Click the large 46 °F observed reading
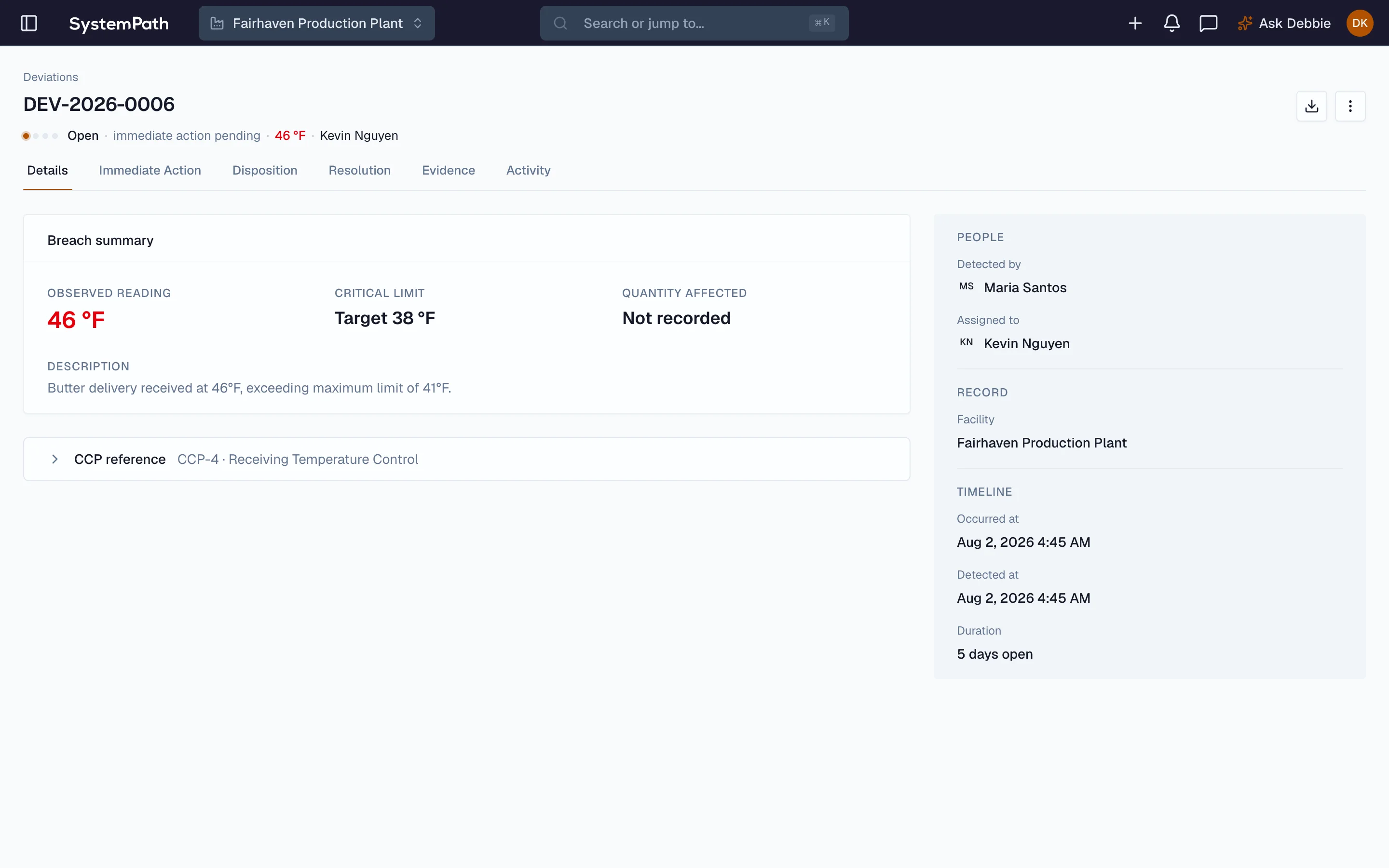Viewport: 1389px width, 868px height. (76, 320)
